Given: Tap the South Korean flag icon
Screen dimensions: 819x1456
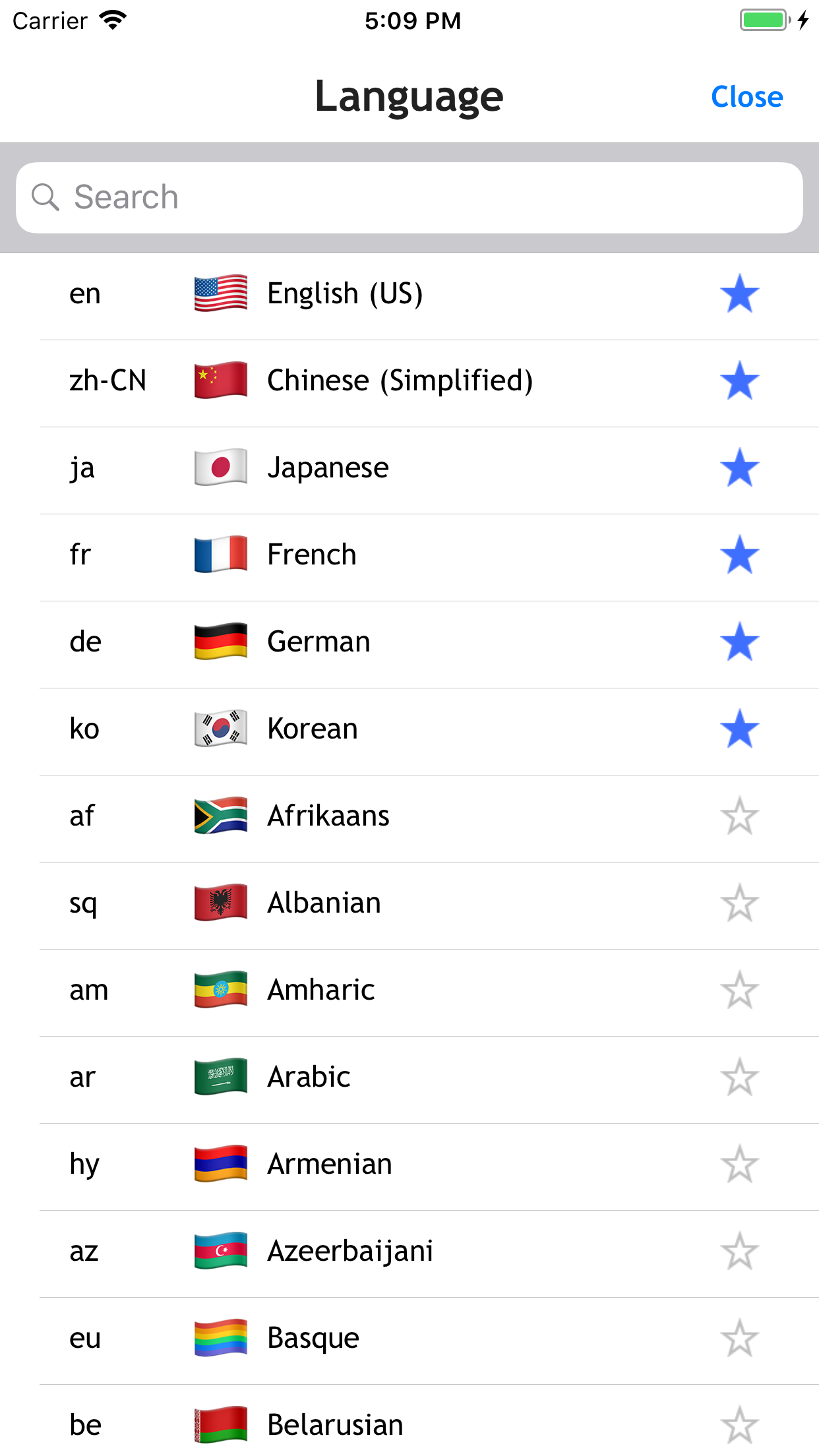Looking at the screenshot, I should pos(221,729).
